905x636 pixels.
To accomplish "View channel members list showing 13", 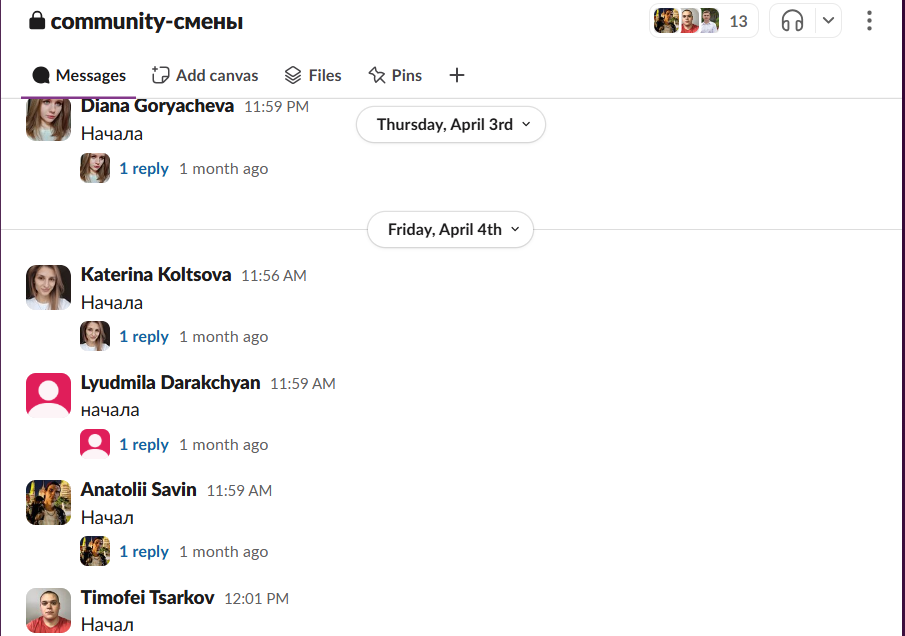I will coord(704,21).
